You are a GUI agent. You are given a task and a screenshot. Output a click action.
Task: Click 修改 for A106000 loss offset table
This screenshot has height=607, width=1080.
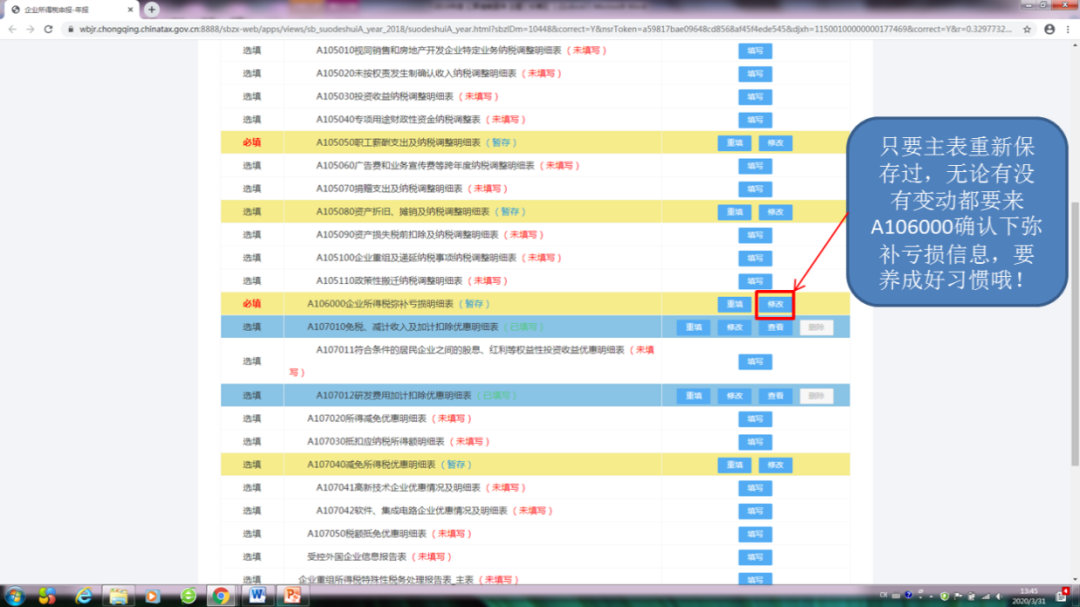[775, 304]
